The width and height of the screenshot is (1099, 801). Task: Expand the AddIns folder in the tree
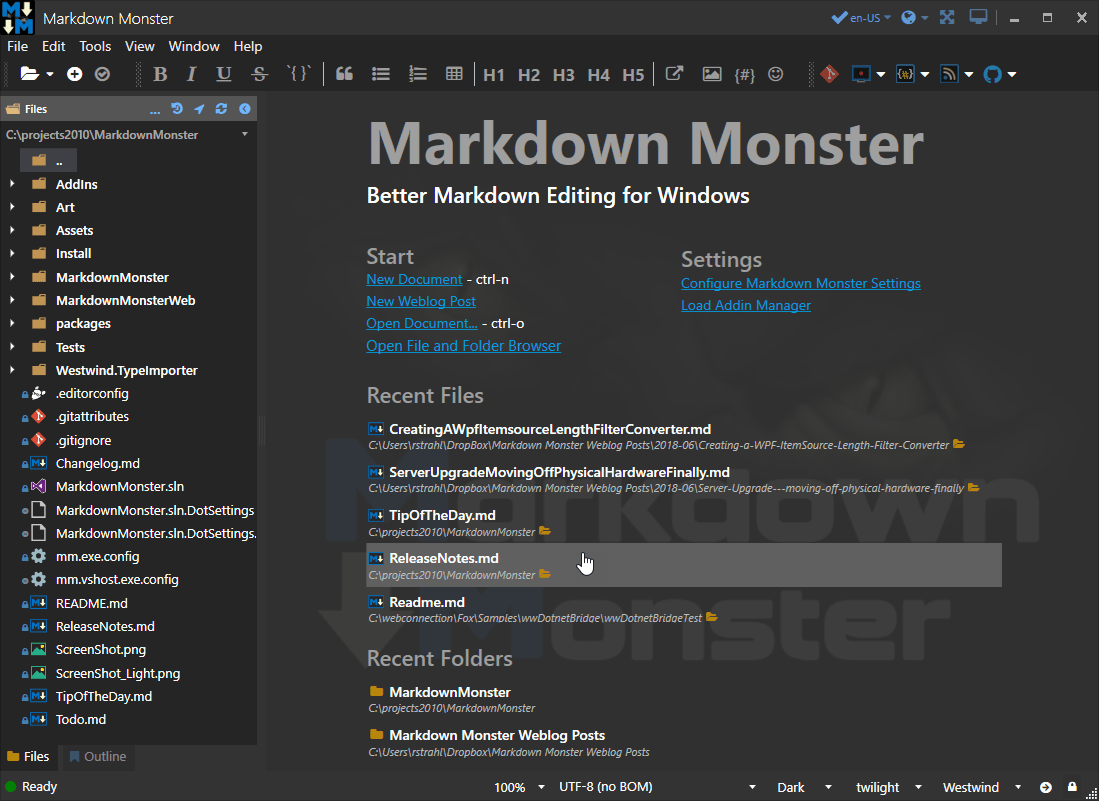10,184
